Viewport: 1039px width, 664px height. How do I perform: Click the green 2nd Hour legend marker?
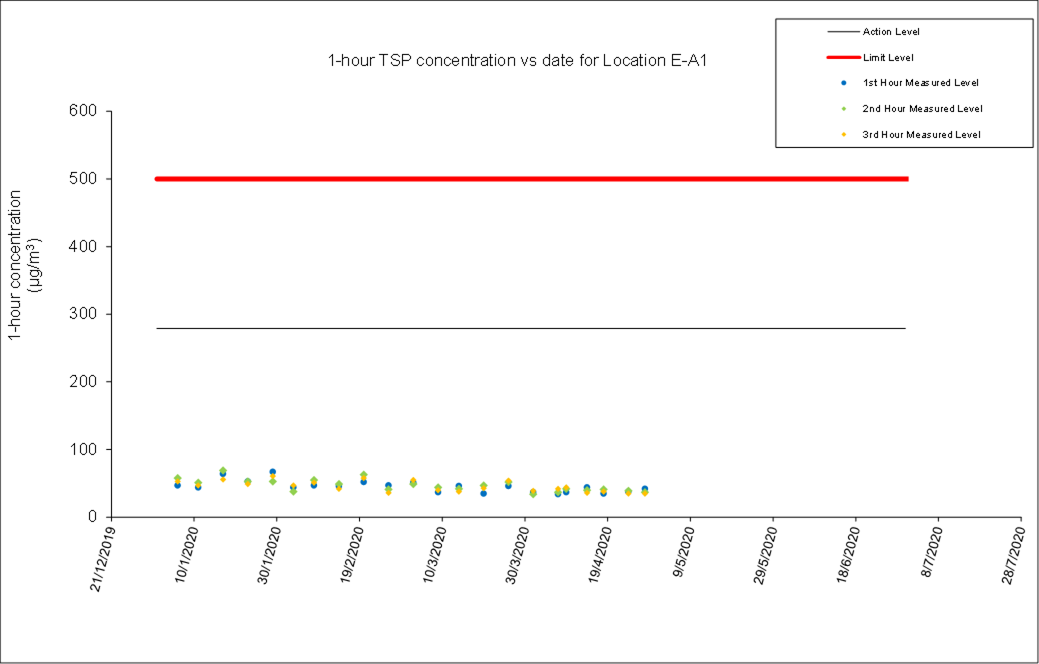pos(845,108)
